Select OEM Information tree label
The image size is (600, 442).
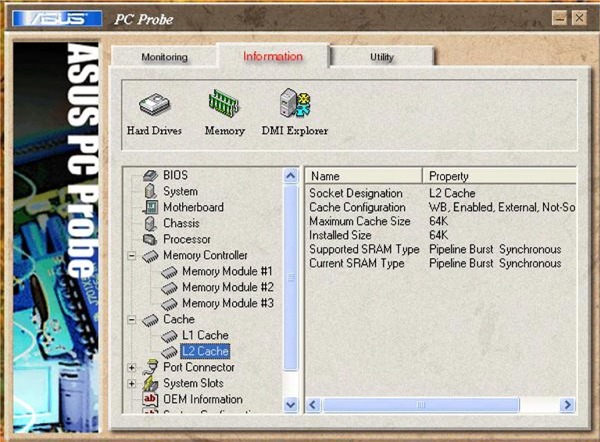203,400
